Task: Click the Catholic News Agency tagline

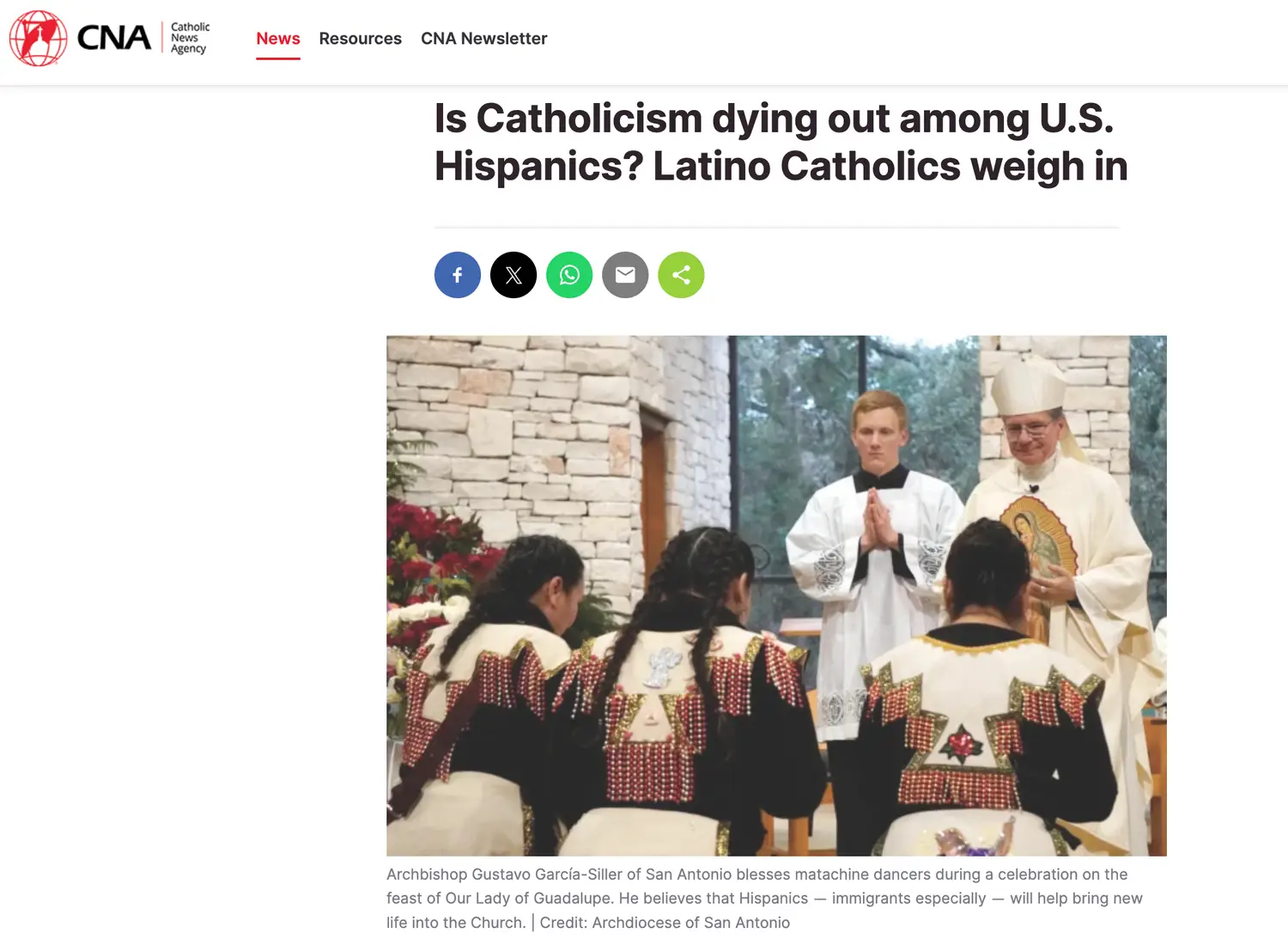Action: pos(189,38)
